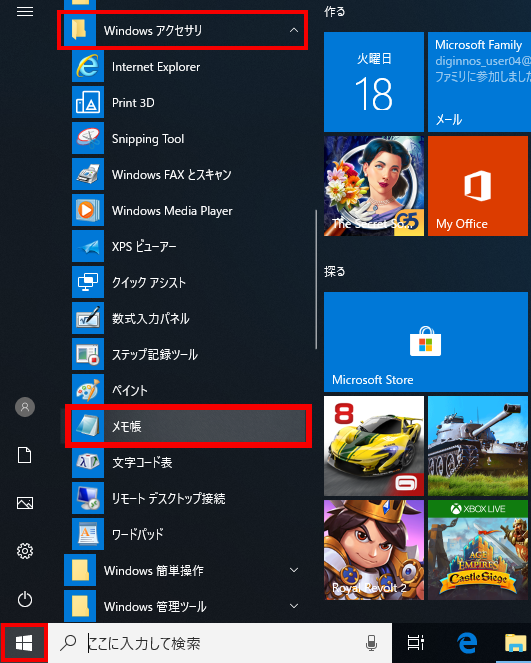Open the tank game tile

point(478,446)
